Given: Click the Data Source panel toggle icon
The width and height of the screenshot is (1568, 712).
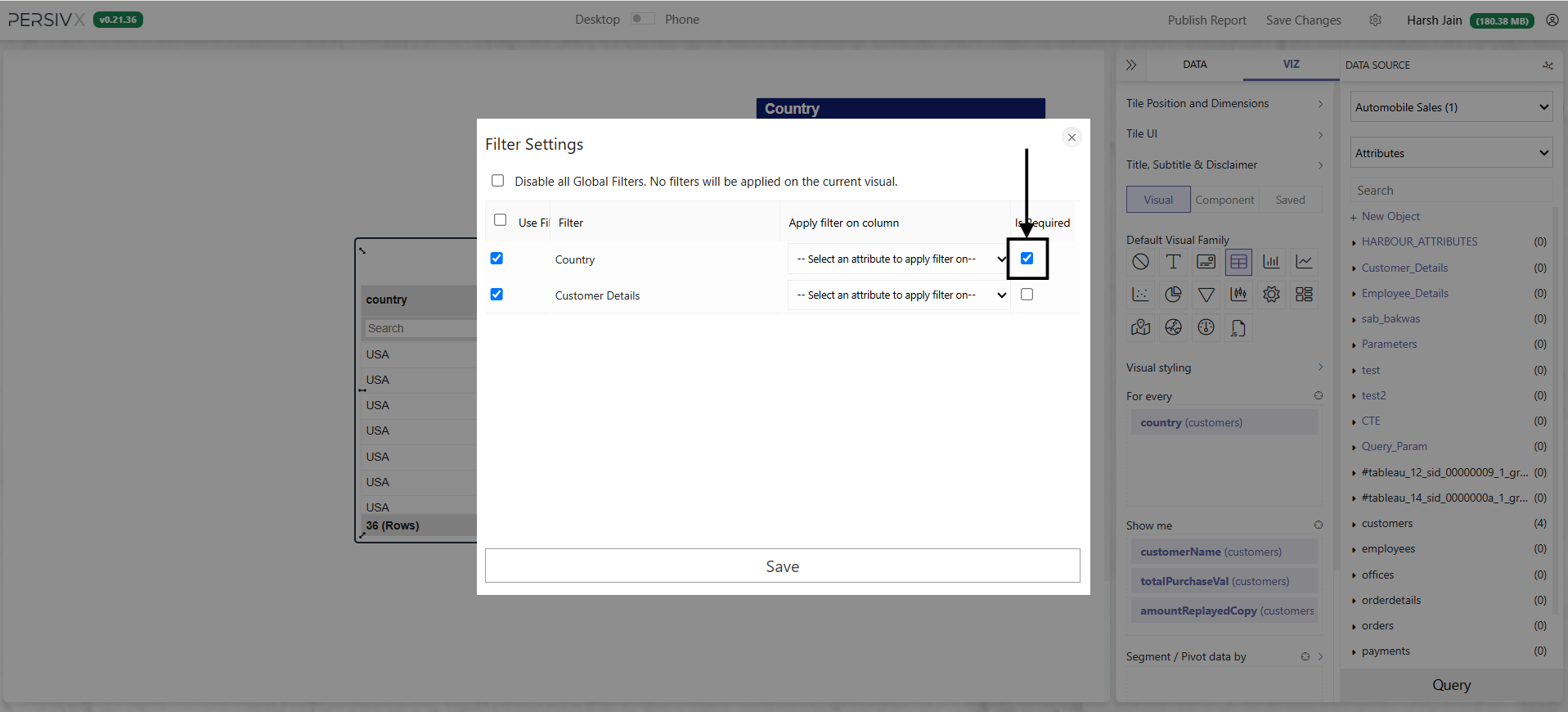Looking at the screenshot, I should [1548, 65].
